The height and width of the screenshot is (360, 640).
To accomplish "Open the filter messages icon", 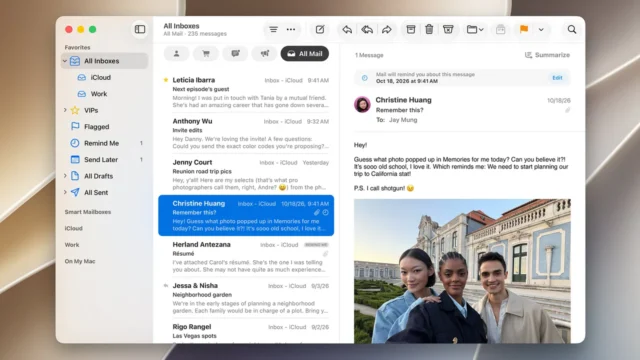I will tap(273, 29).
